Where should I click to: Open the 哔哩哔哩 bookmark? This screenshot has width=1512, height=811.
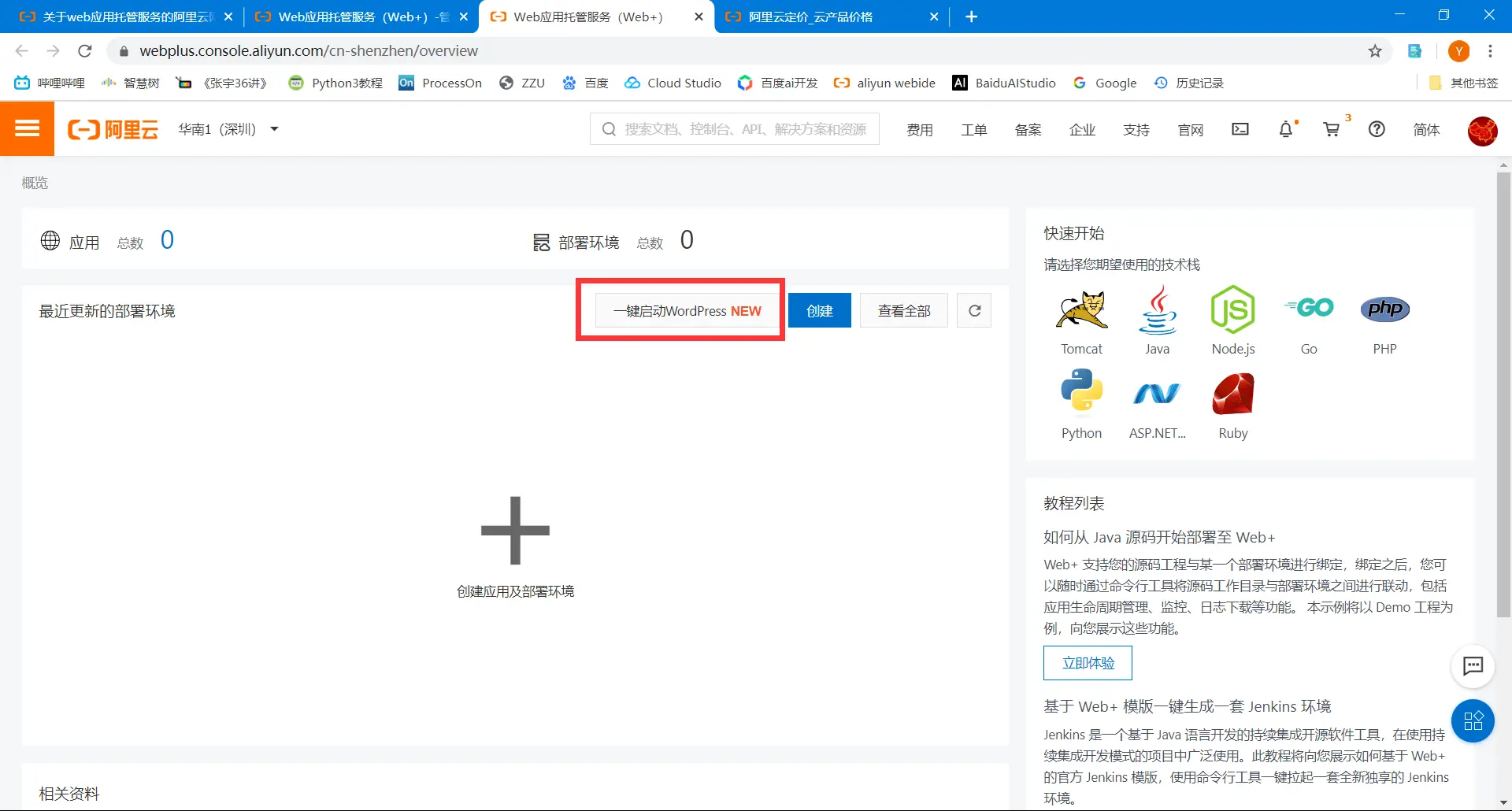pyautogui.click(x=49, y=83)
